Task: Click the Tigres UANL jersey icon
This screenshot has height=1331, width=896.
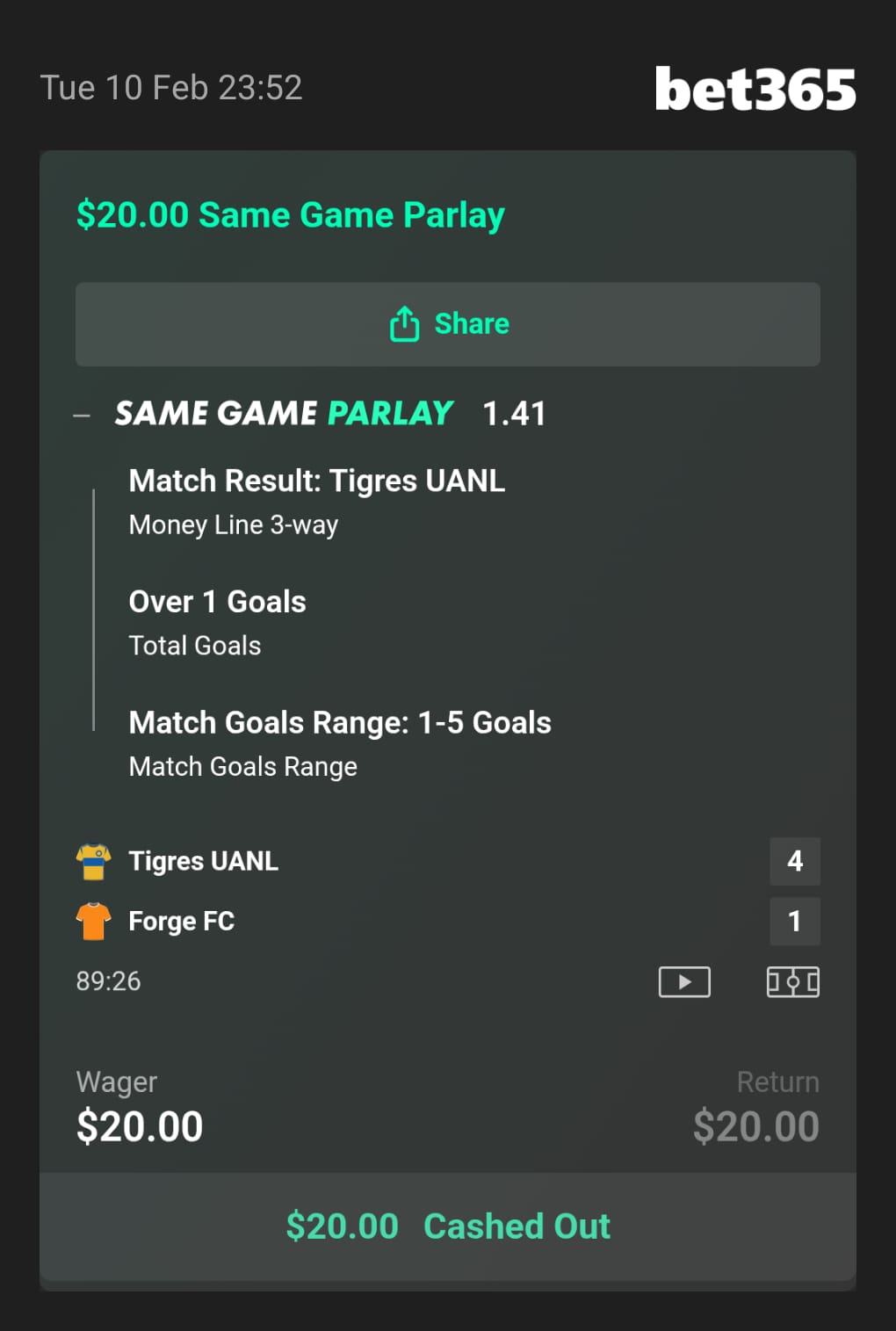Action: pos(93,862)
